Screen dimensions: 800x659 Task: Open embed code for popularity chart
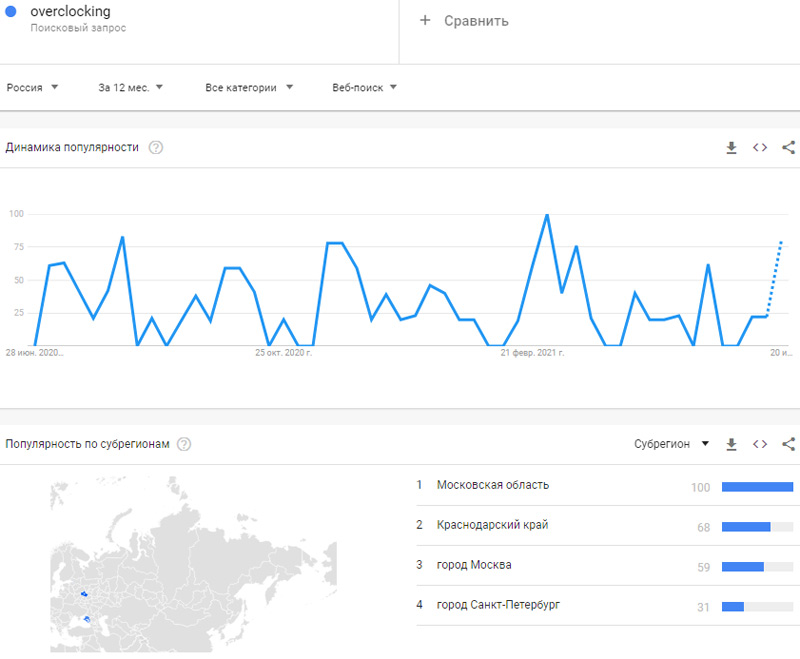[x=760, y=148]
